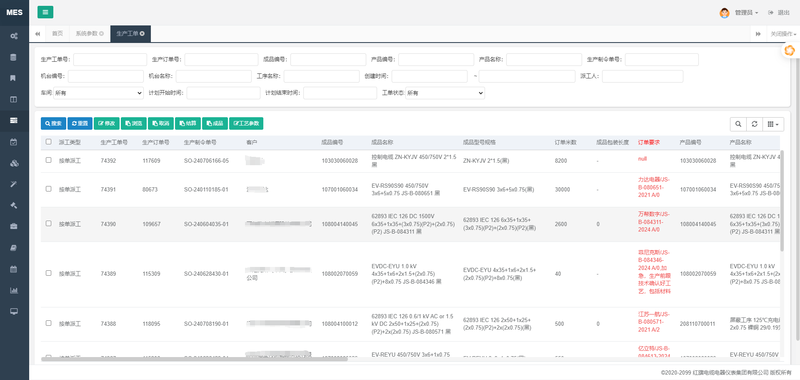Open the highlighted card sidebar icon

[x=14, y=120]
